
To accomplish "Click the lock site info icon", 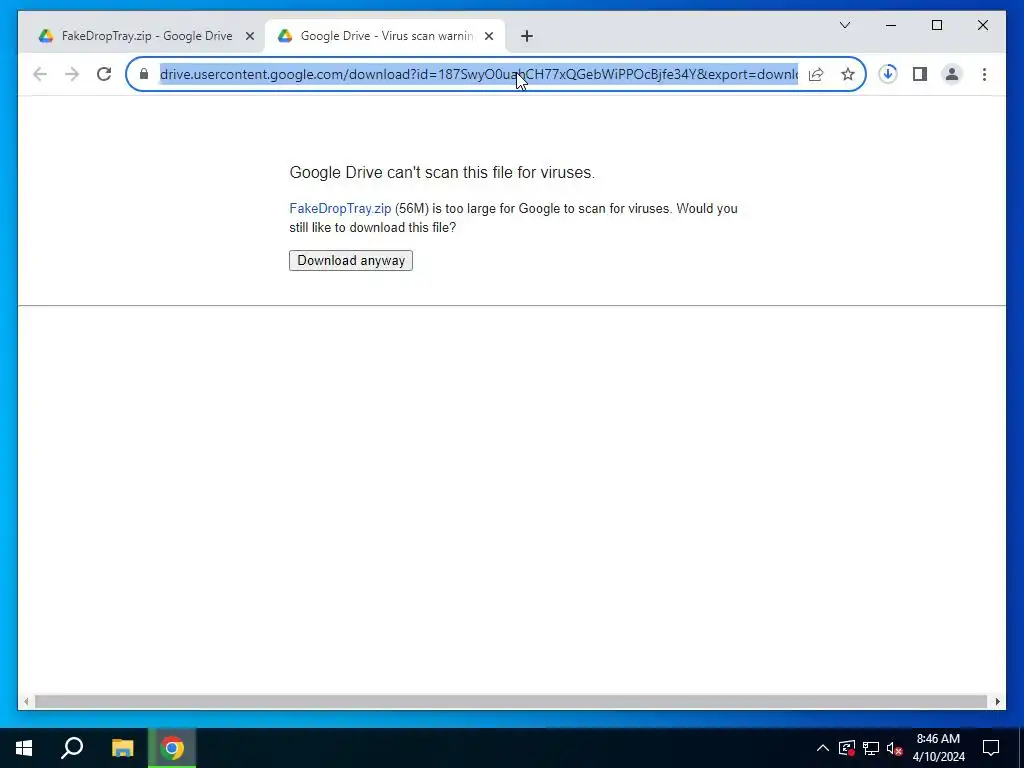I will pos(144,74).
